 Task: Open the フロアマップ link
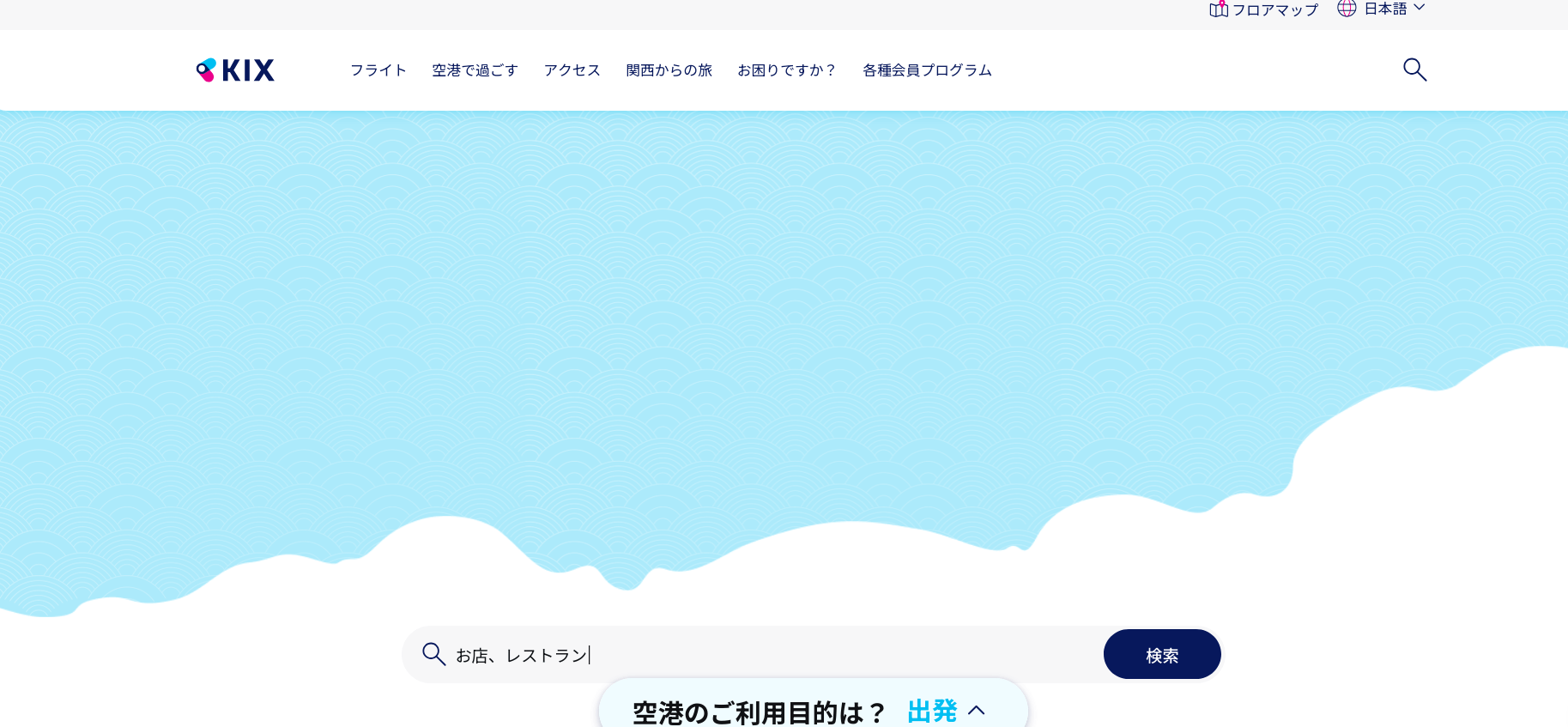[1274, 9]
